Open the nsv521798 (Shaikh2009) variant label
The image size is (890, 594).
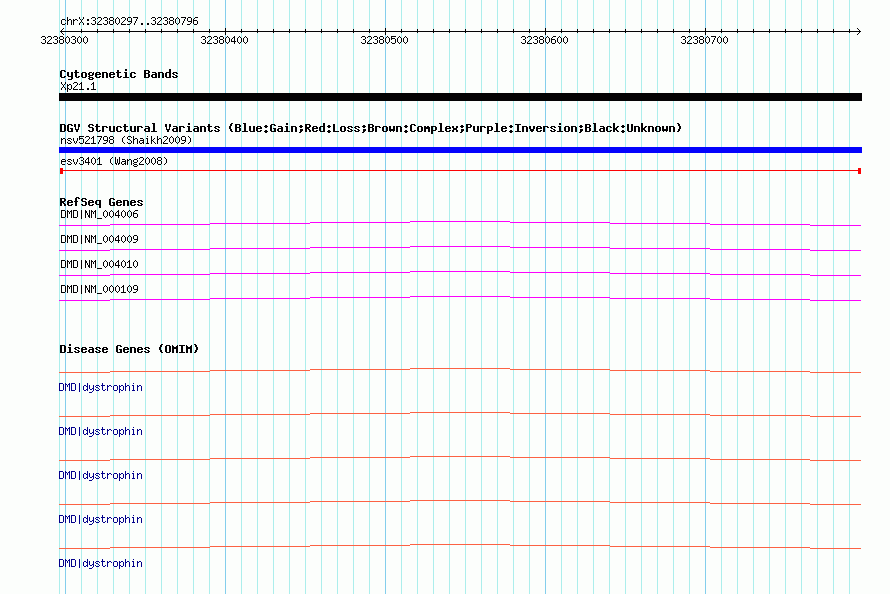126,140
